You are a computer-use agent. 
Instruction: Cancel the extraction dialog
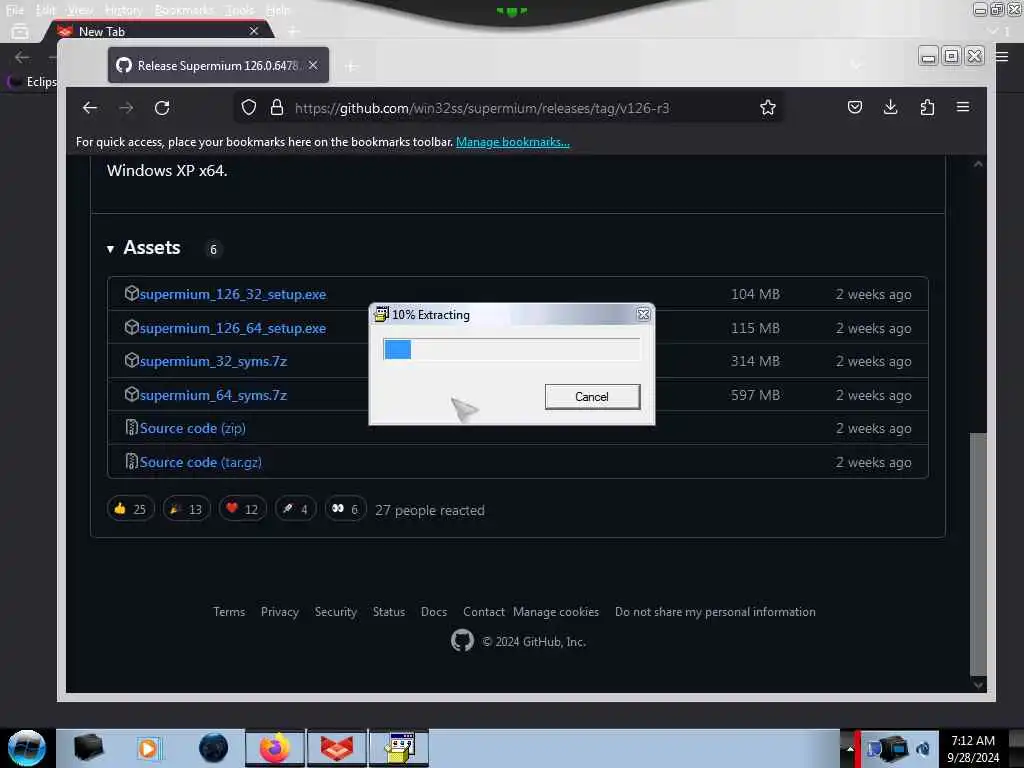[592, 396]
